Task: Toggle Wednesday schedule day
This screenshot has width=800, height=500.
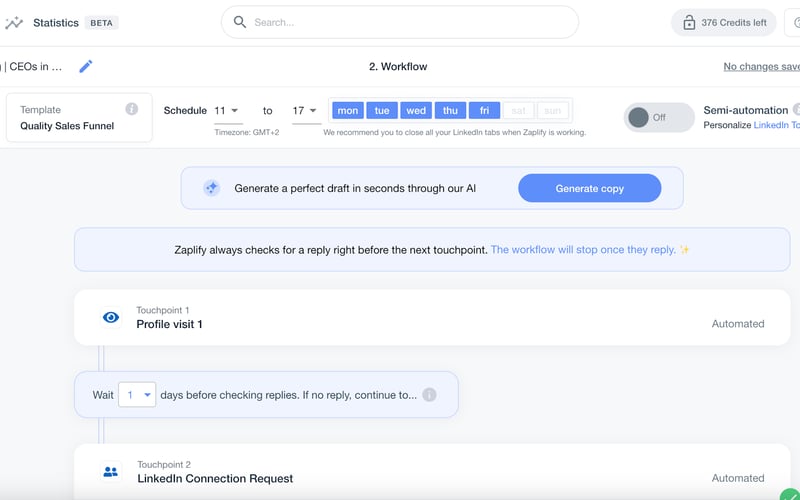Action: (416, 111)
